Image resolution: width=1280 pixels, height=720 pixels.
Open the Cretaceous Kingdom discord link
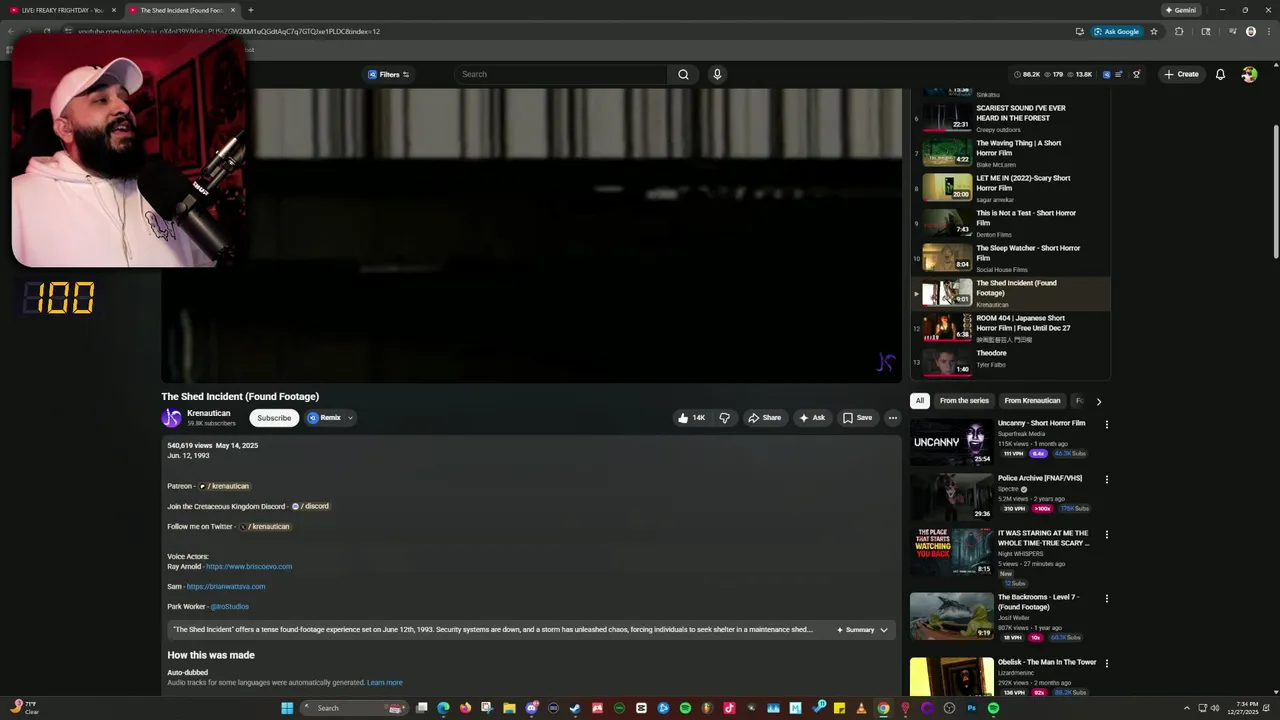tap(310, 507)
